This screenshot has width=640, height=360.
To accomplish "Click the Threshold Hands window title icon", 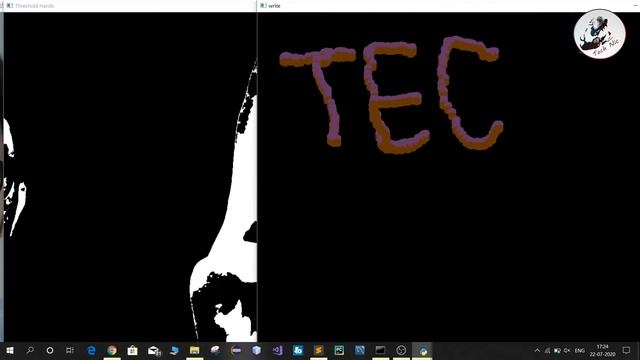I will point(10,6).
